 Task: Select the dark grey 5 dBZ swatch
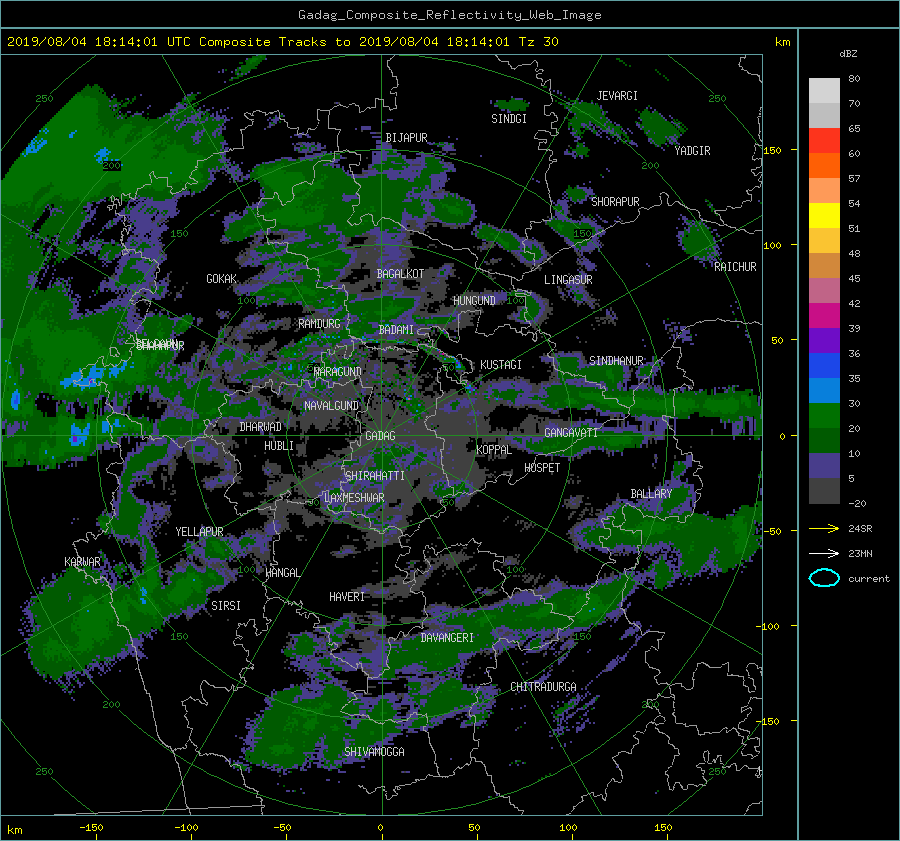pyautogui.click(x=824, y=490)
